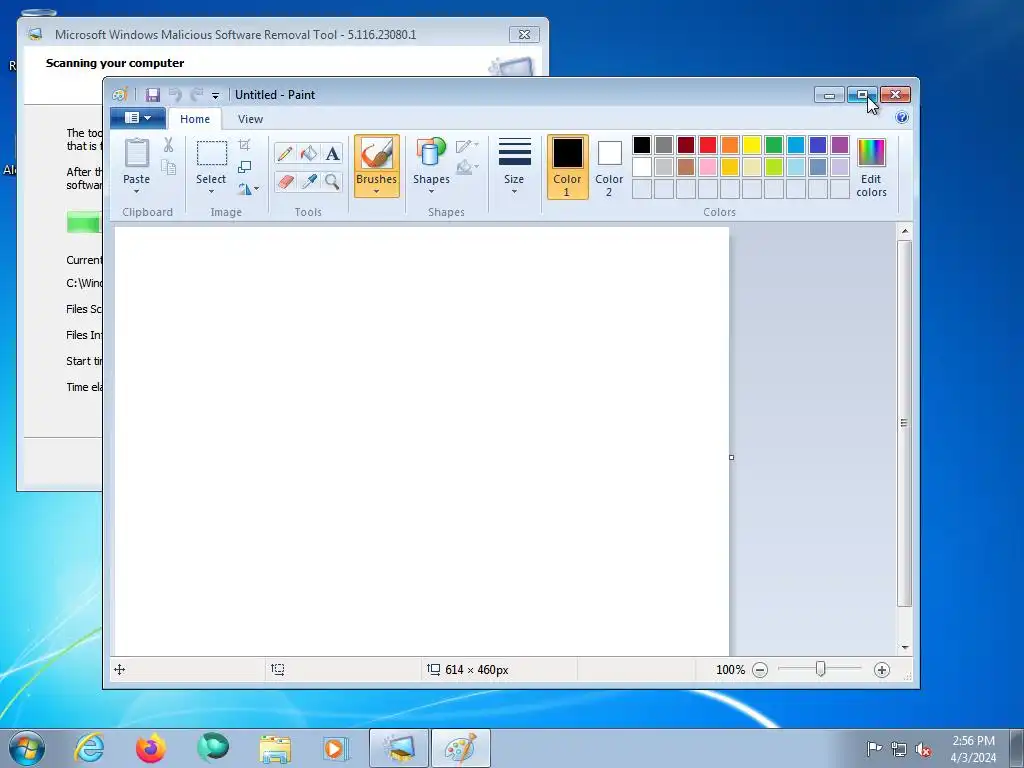Close the Malicious Software Removal Tool window
Image resolution: width=1024 pixels, height=768 pixels.
tap(524, 35)
